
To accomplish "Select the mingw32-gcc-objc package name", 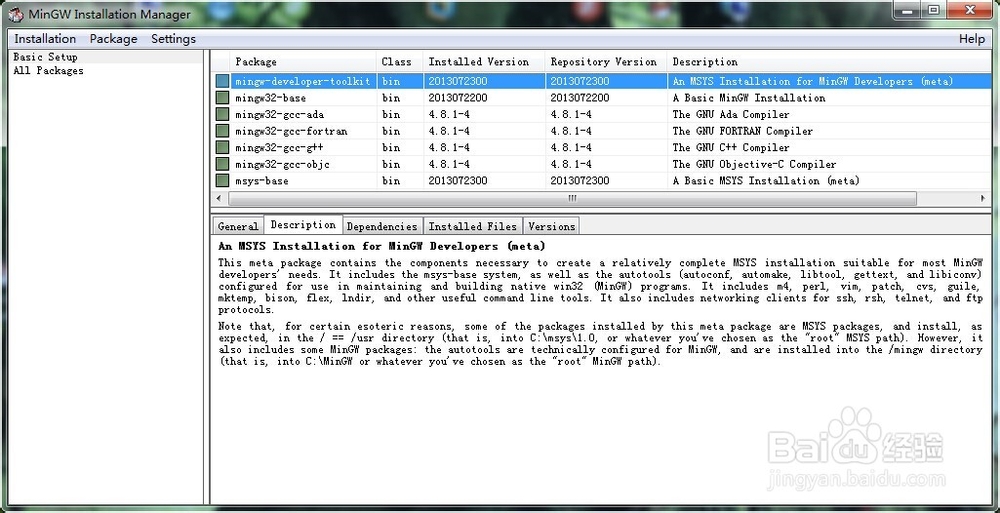I will point(283,164).
